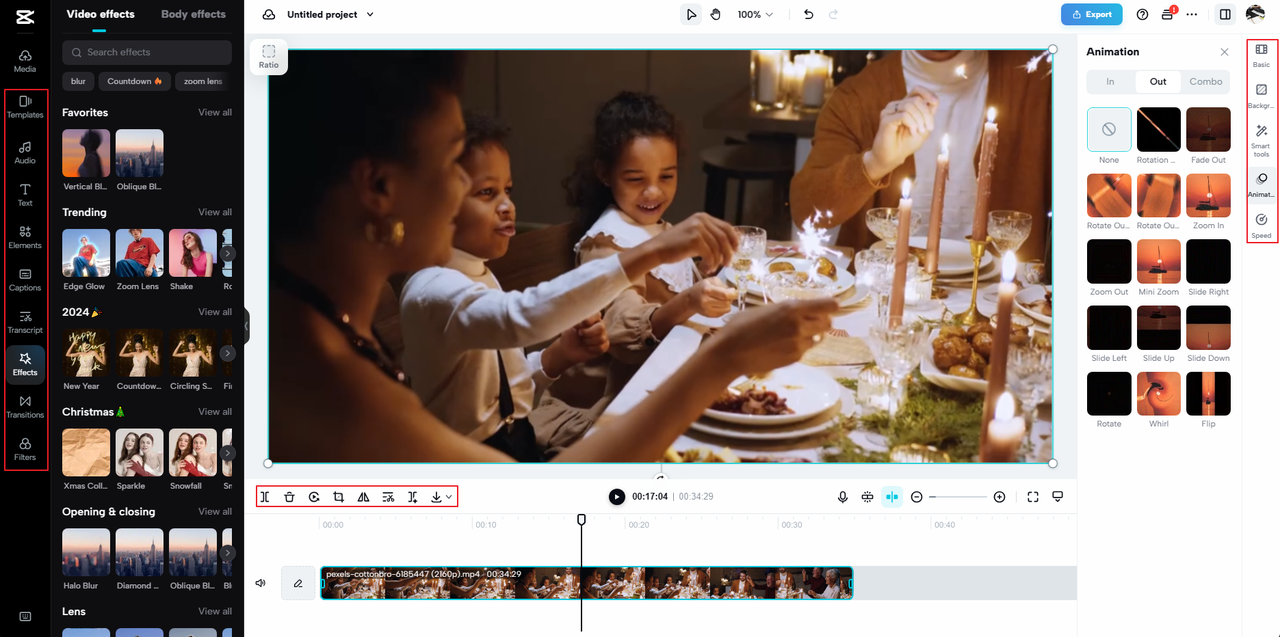This screenshot has width=1280, height=637.
Task: Select the Whirl animation thumbnail
Action: pos(1159,394)
